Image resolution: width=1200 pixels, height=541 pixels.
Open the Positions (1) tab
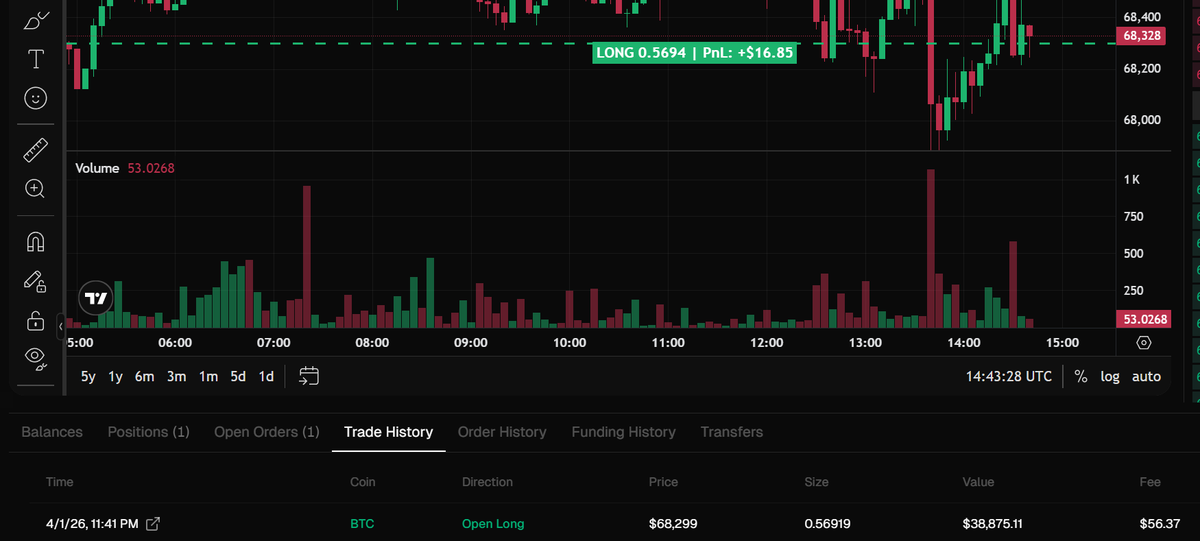click(x=148, y=432)
